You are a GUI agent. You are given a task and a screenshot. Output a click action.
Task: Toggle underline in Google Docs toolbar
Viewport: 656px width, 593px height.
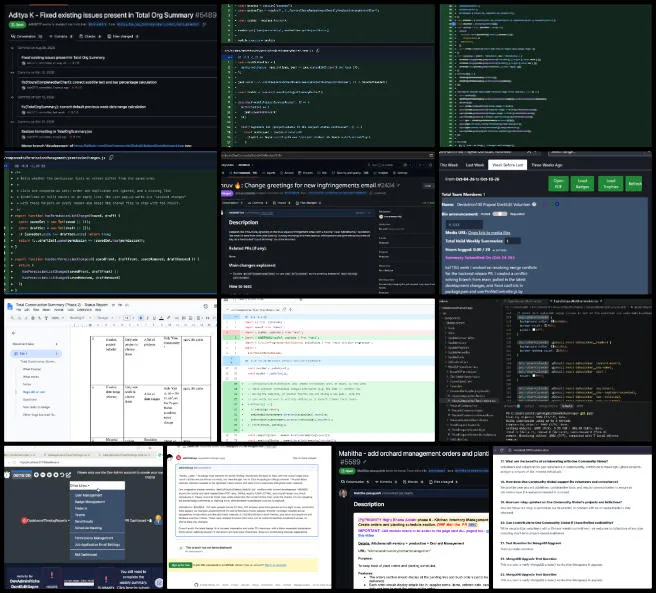click(x=154, y=318)
